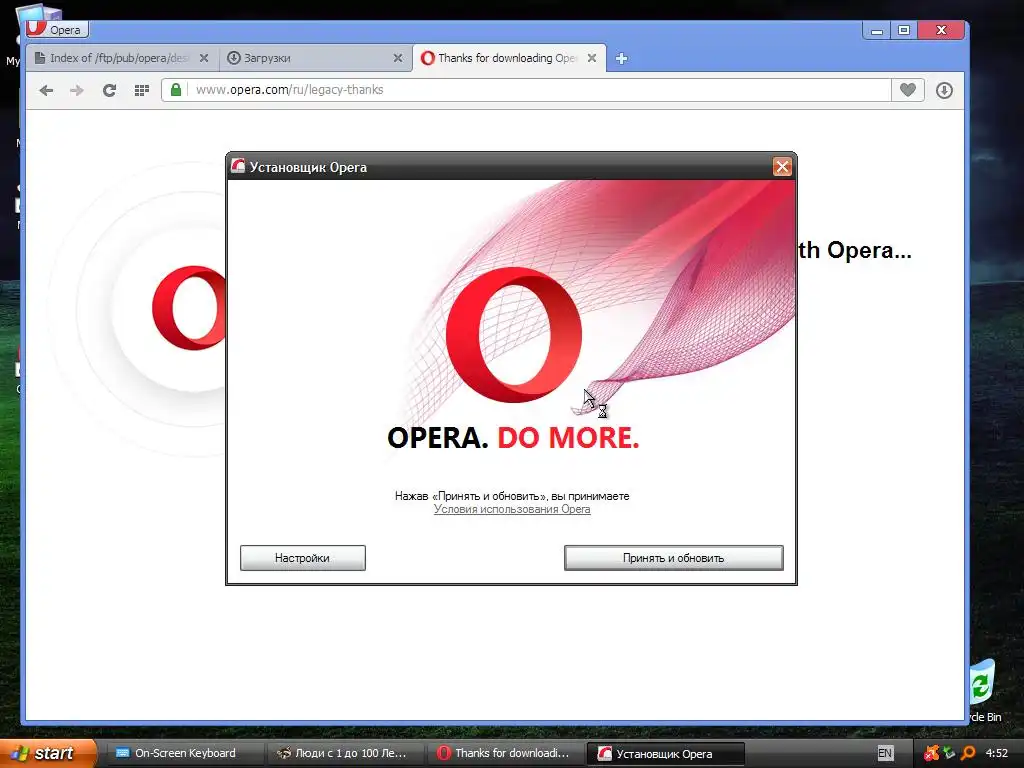Viewport: 1024px width, 768px height.
Task: Click the installer title bar icon
Action: (238, 167)
